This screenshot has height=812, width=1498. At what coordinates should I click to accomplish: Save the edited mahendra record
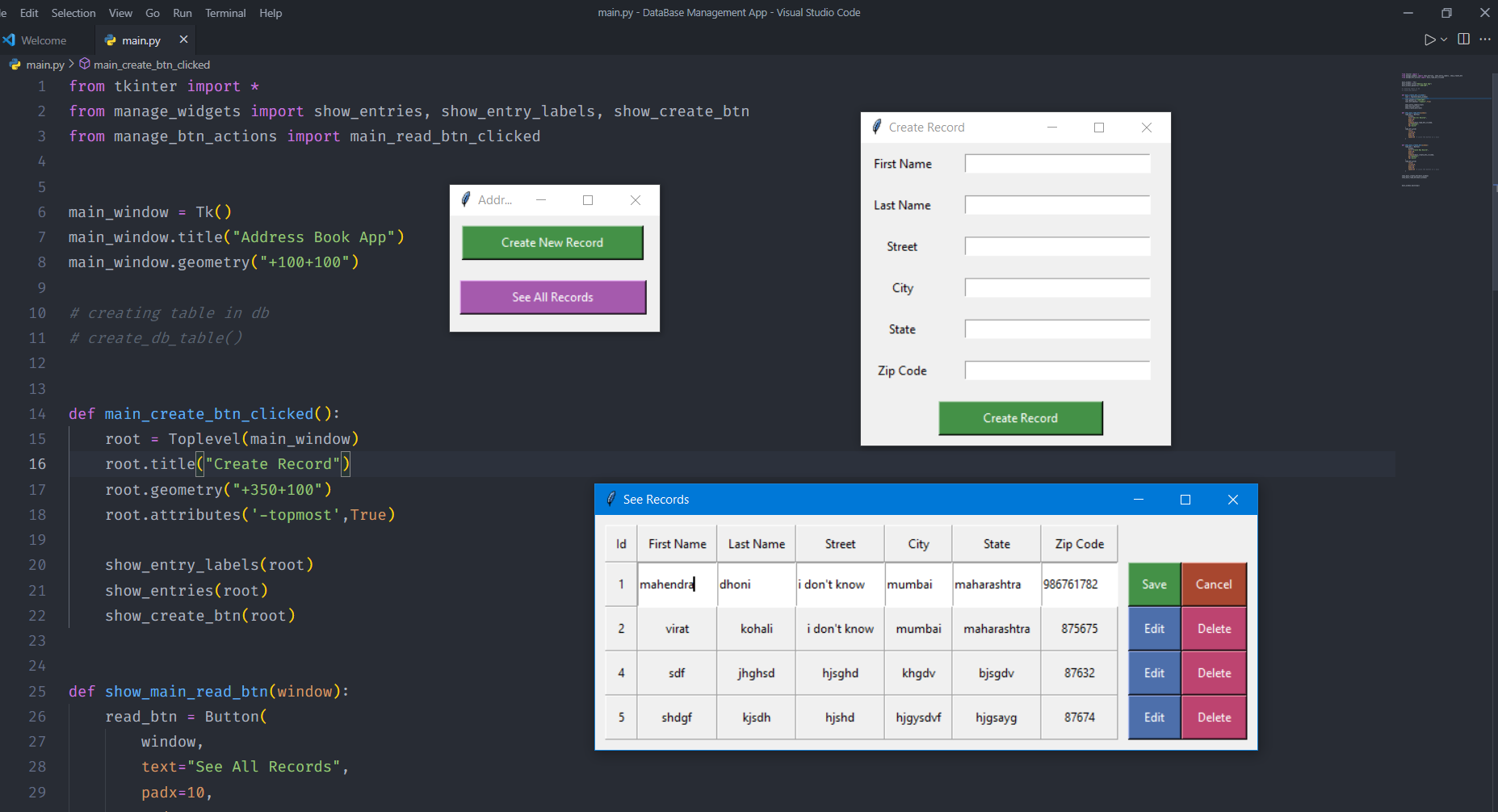pos(1153,584)
